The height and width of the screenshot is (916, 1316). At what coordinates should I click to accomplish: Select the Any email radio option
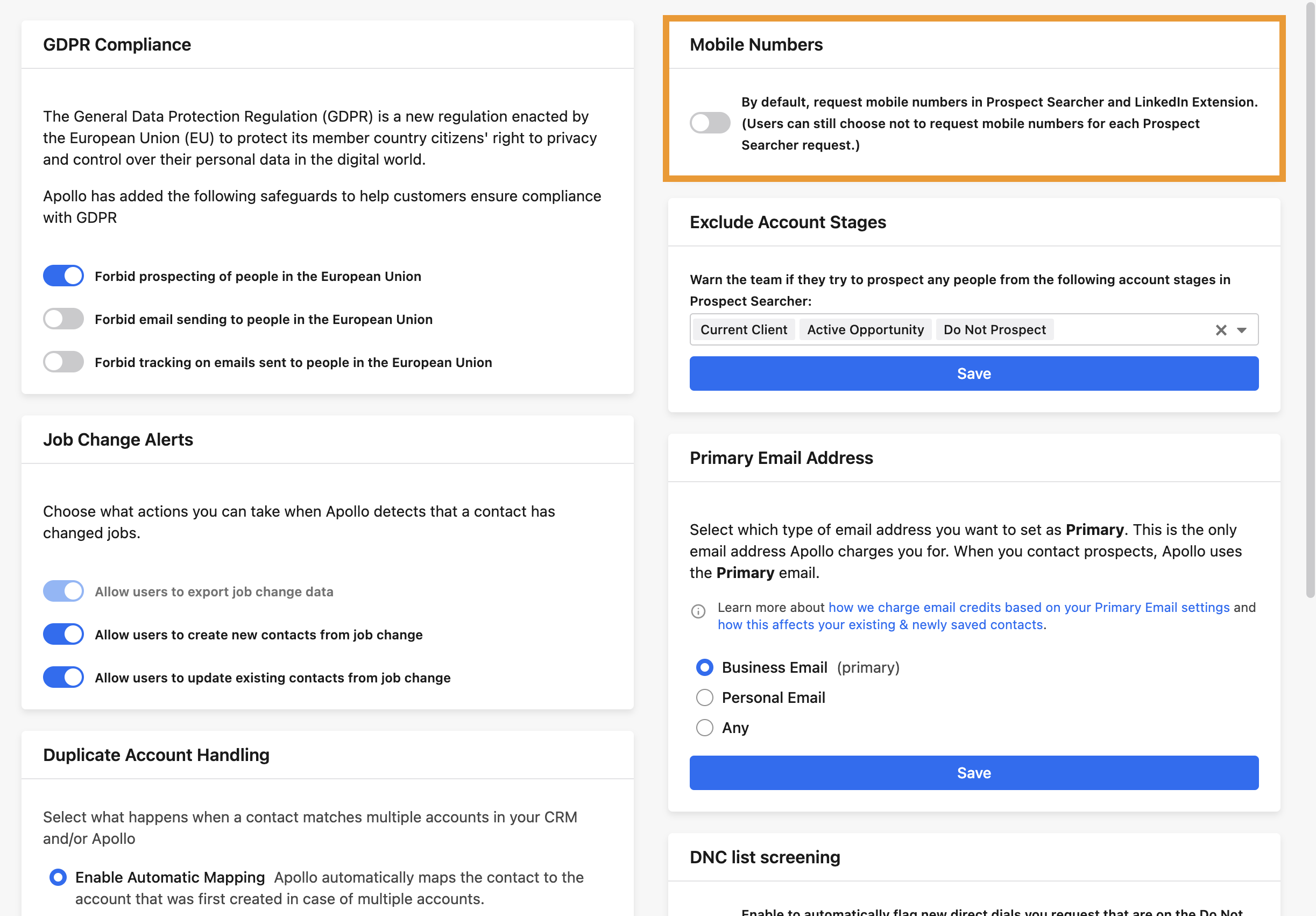(704, 728)
